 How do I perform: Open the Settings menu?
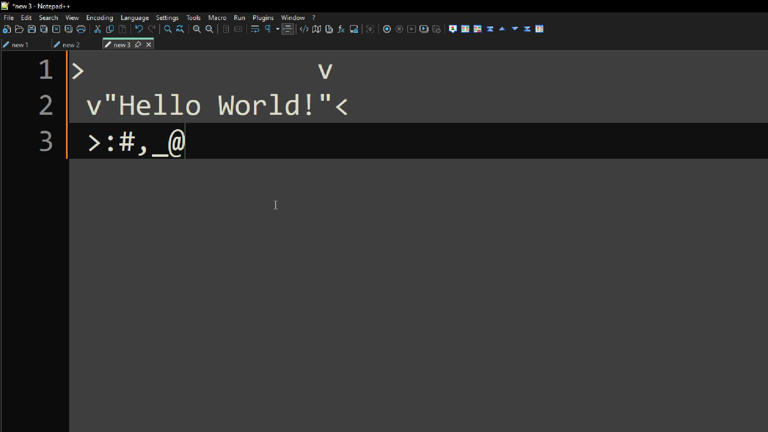(167, 18)
